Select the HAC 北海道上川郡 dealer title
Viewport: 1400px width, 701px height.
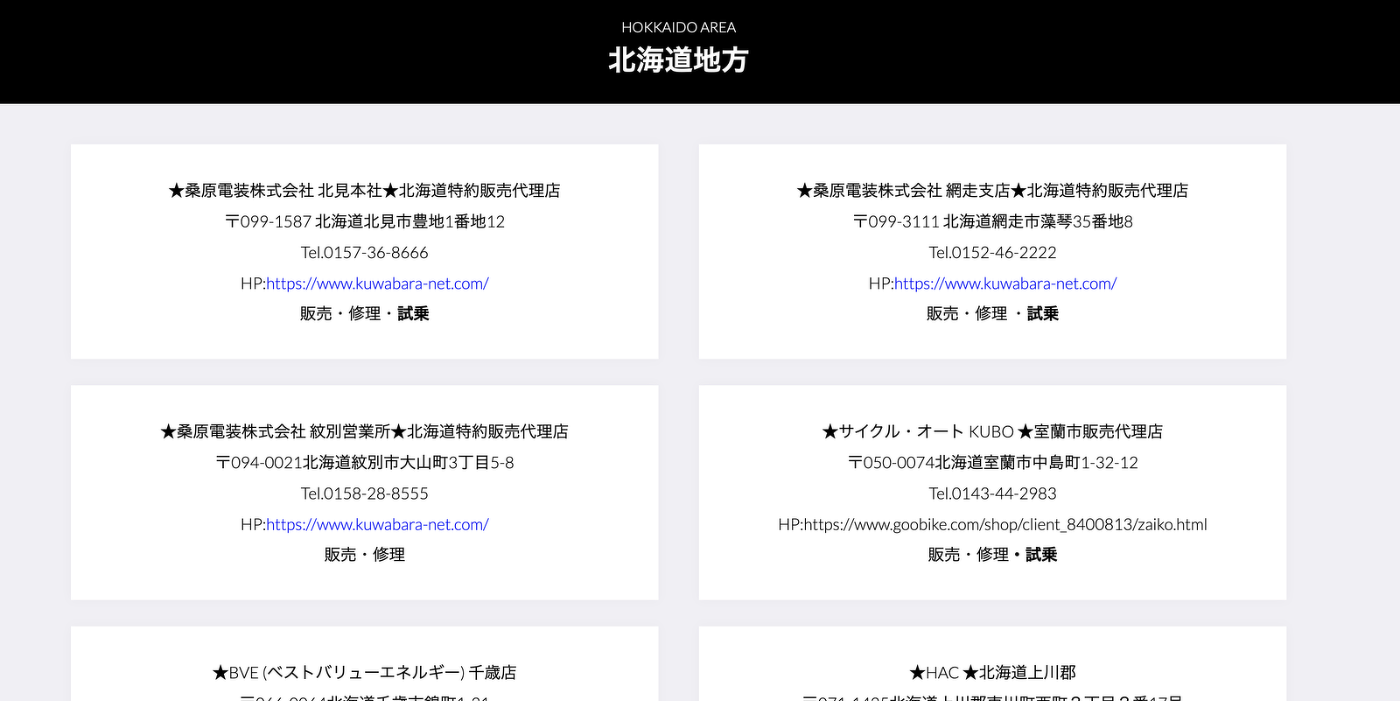pyautogui.click(x=992, y=672)
